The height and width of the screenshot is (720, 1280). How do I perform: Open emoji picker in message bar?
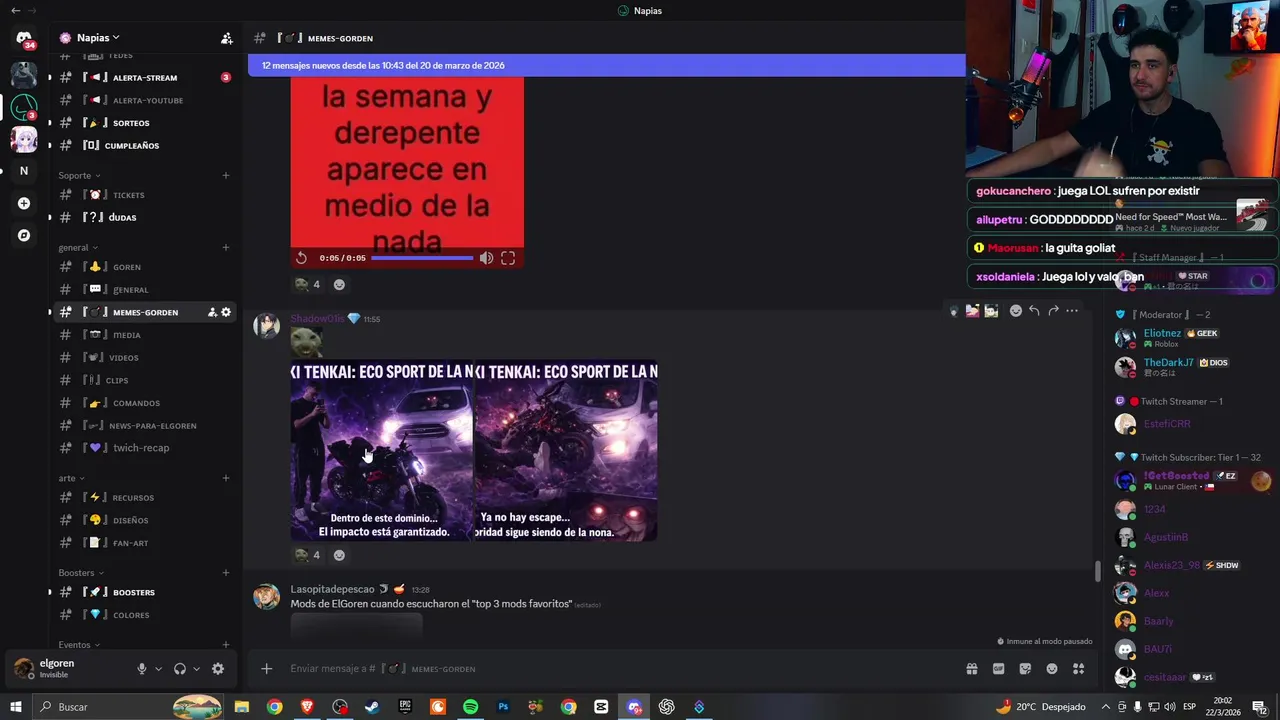(1052, 669)
